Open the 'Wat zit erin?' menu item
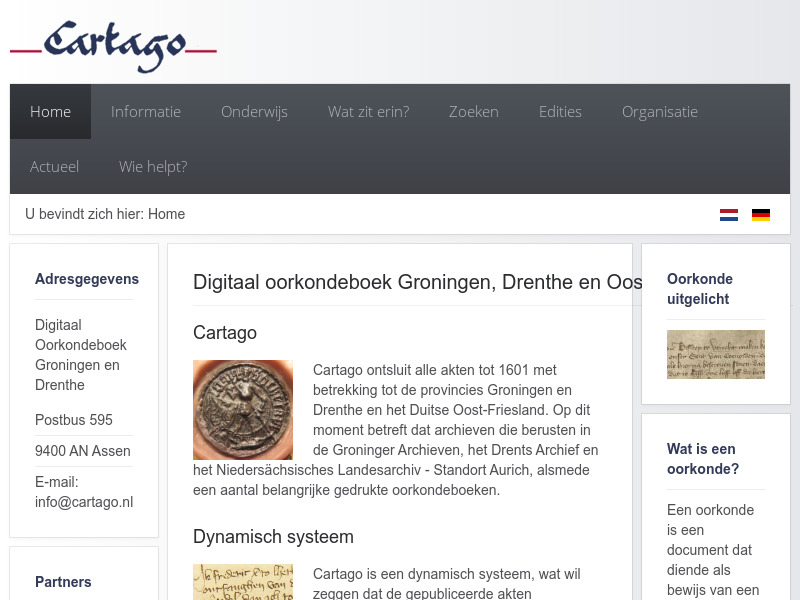This screenshot has width=800, height=600. point(368,111)
